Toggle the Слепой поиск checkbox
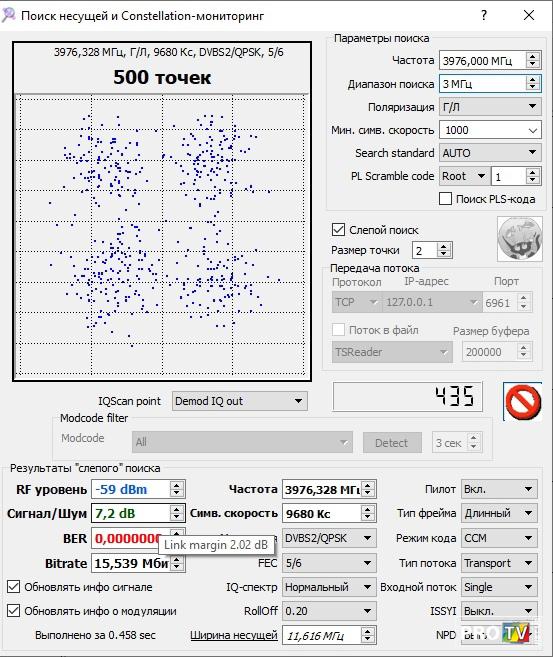 tap(338, 230)
